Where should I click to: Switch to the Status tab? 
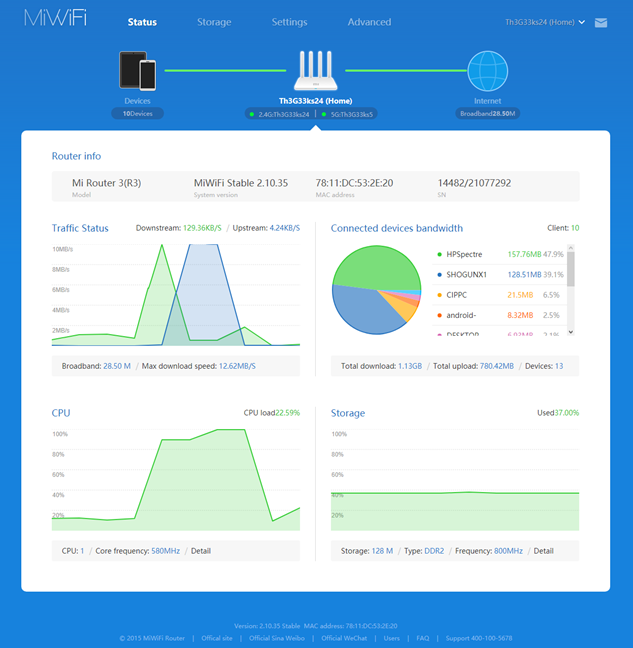tap(142, 22)
